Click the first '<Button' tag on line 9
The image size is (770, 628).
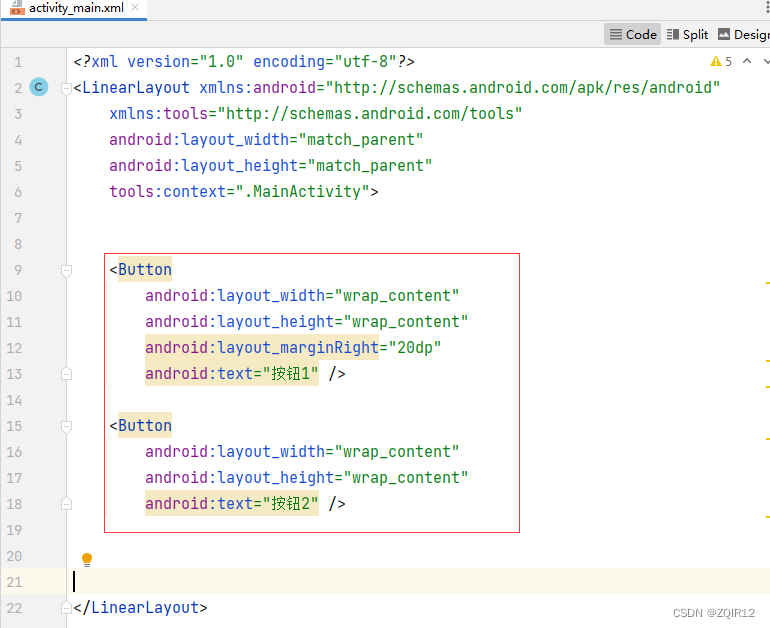[141, 270]
